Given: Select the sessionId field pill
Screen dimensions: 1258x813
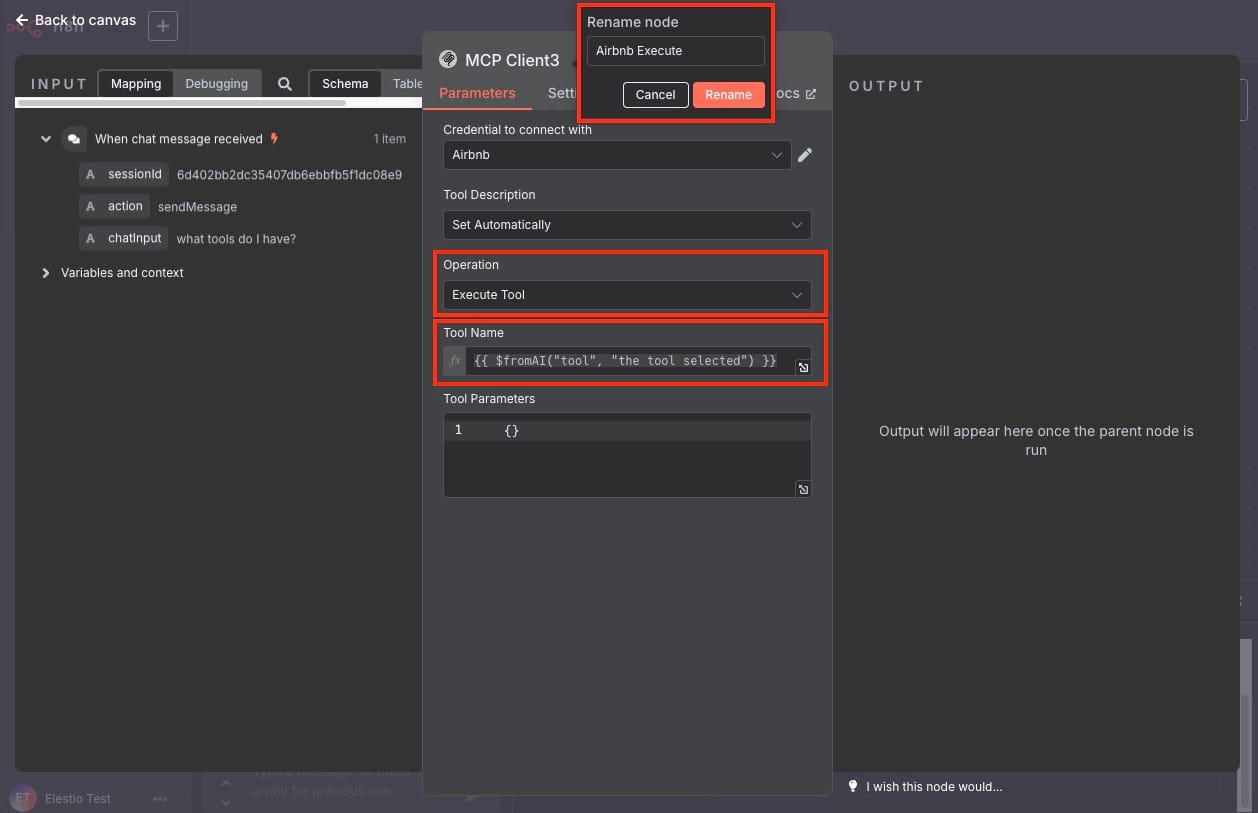Looking at the screenshot, I should coord(124,174).
